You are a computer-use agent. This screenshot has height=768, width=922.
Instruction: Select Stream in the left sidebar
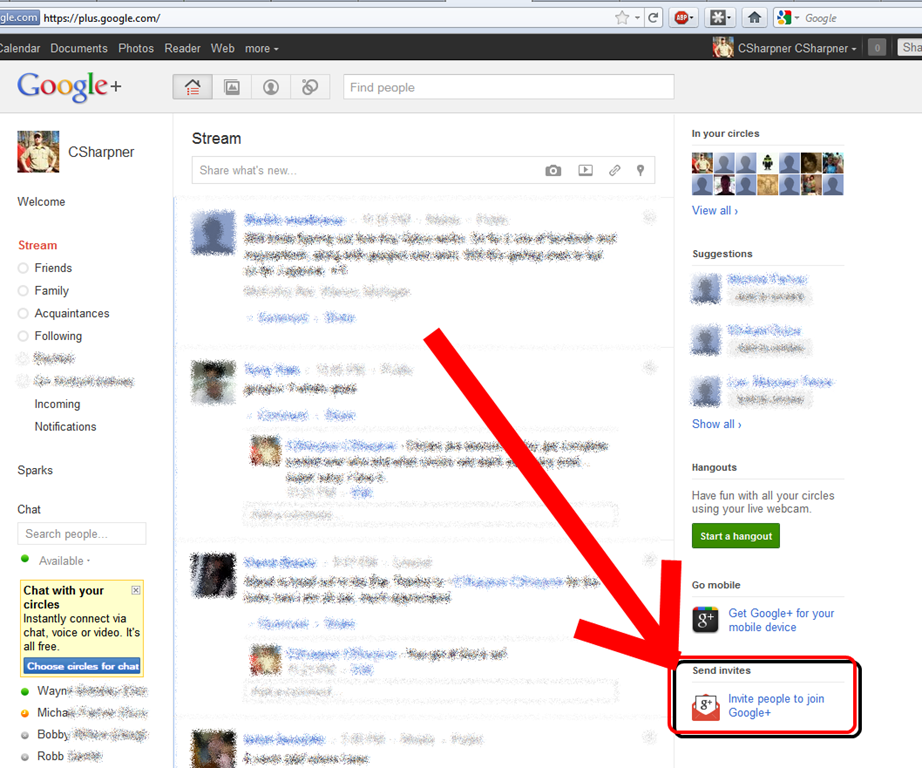[38, 245]
